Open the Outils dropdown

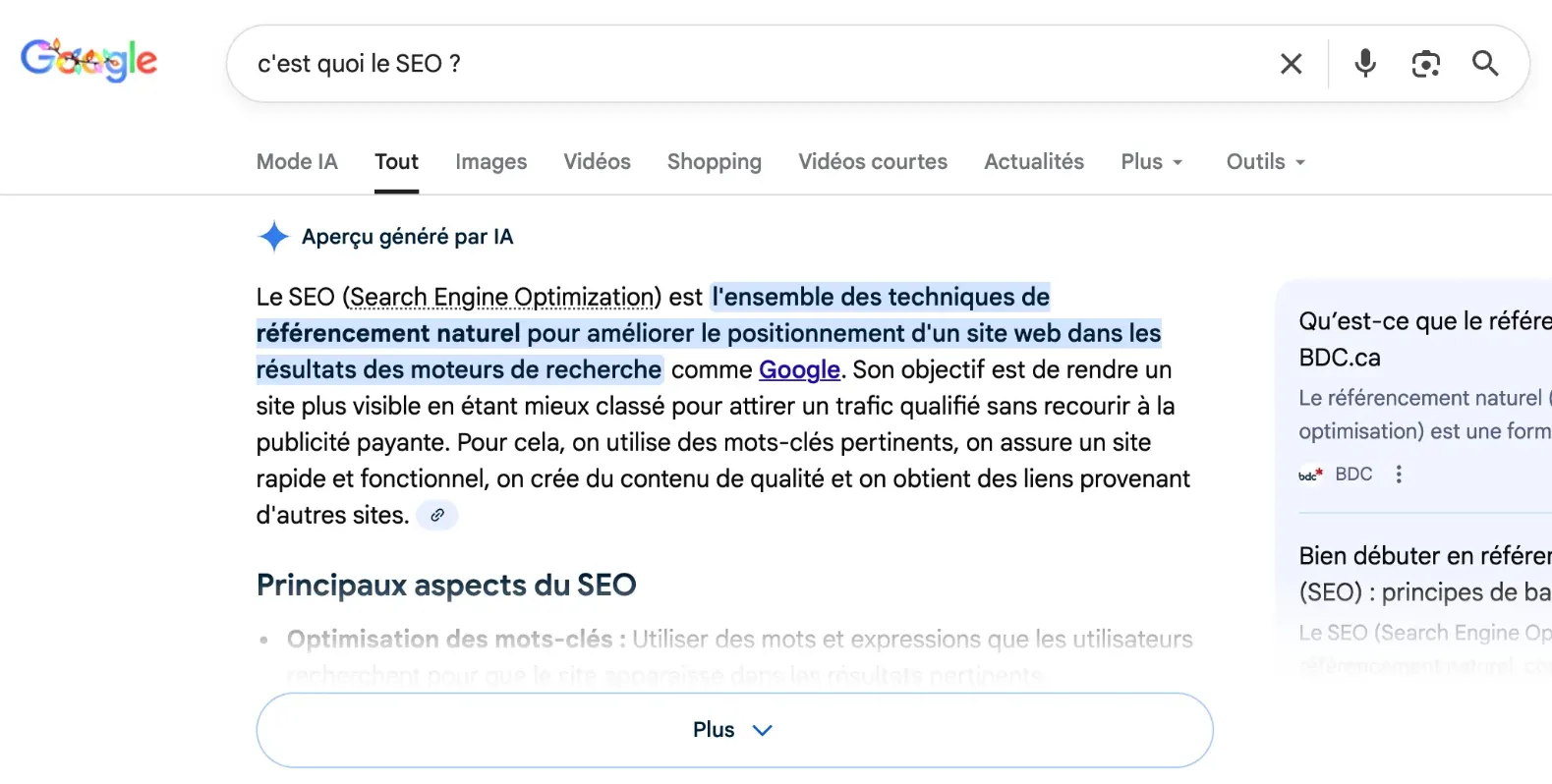(x=1265, y=162)
